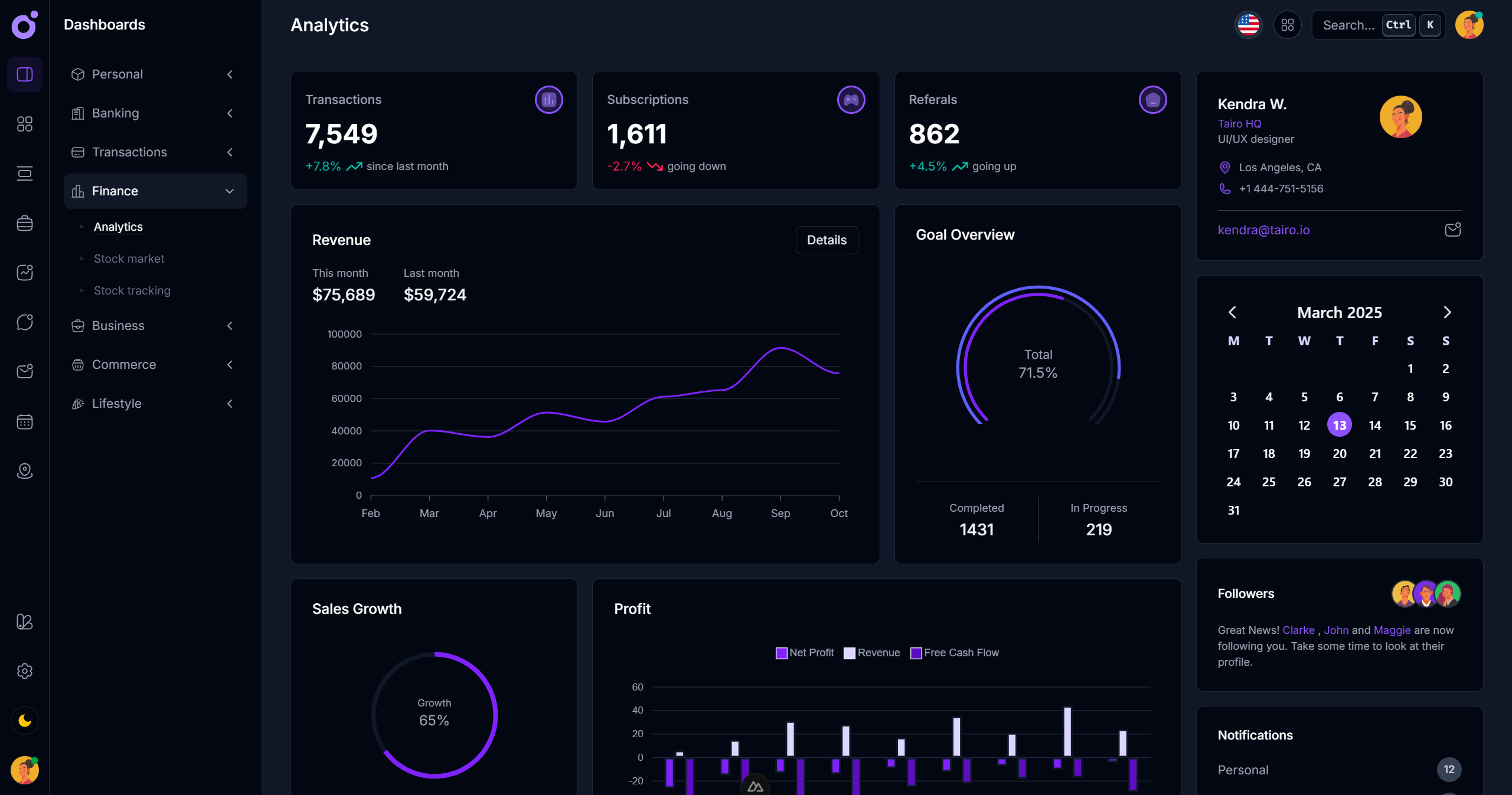Viewport: 1512px width, 795px height.
Task: Collapse the Finance section in the sidebar
Action: (229, 191)
